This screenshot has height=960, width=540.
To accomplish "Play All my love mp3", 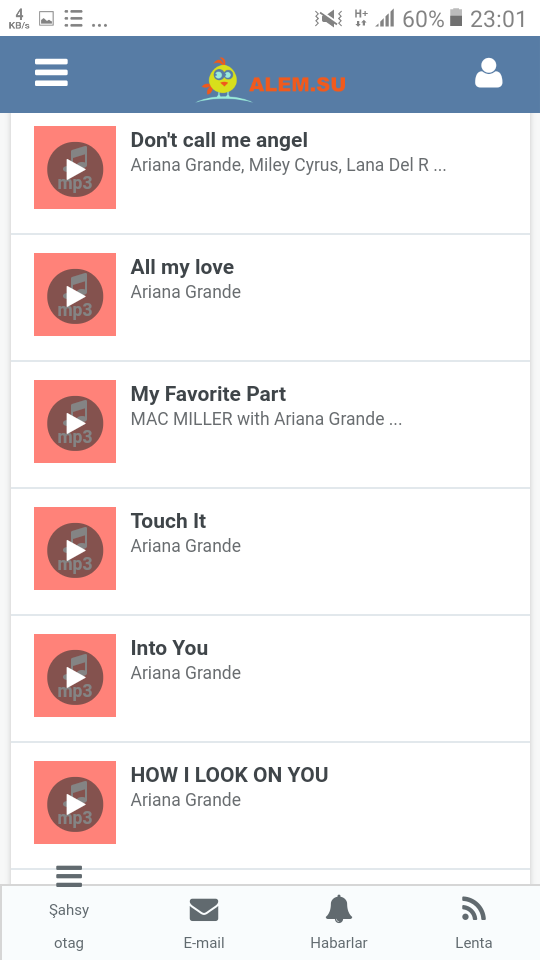I will click(75, 294).
